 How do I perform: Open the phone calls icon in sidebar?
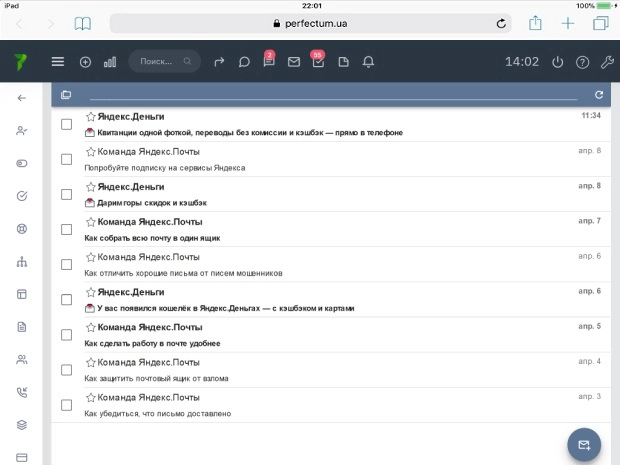[22, 392]
